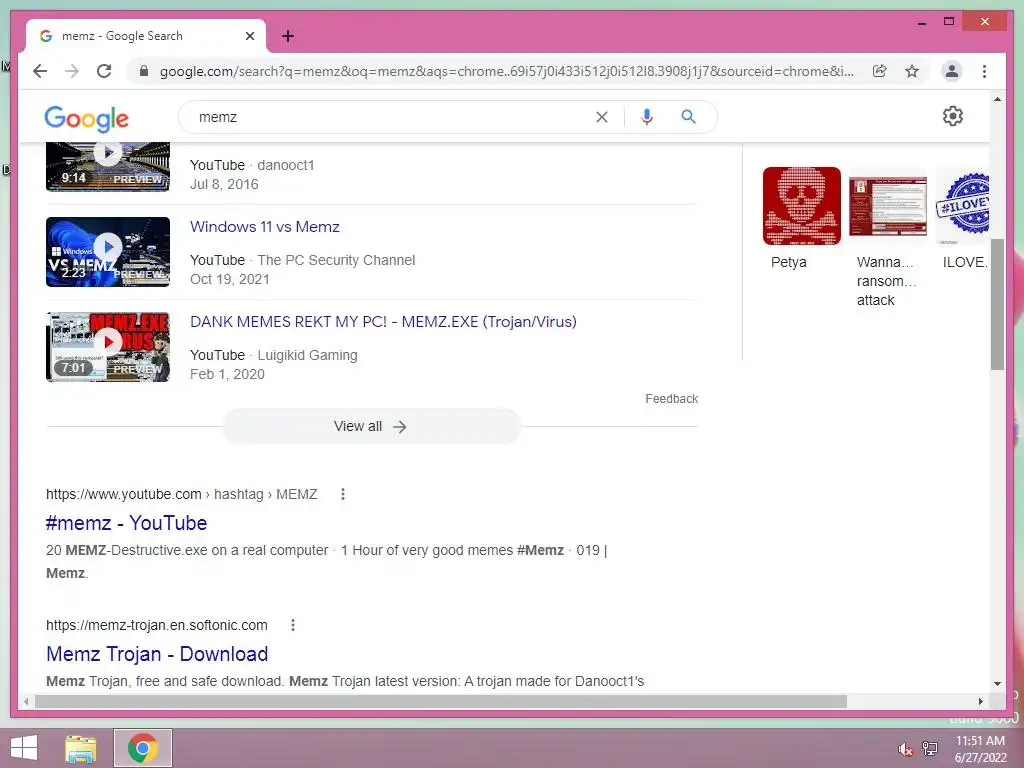Screen dimensions: 1024x768
Task: Open the #memz - YouTube result
Action: tap(126, 523)
